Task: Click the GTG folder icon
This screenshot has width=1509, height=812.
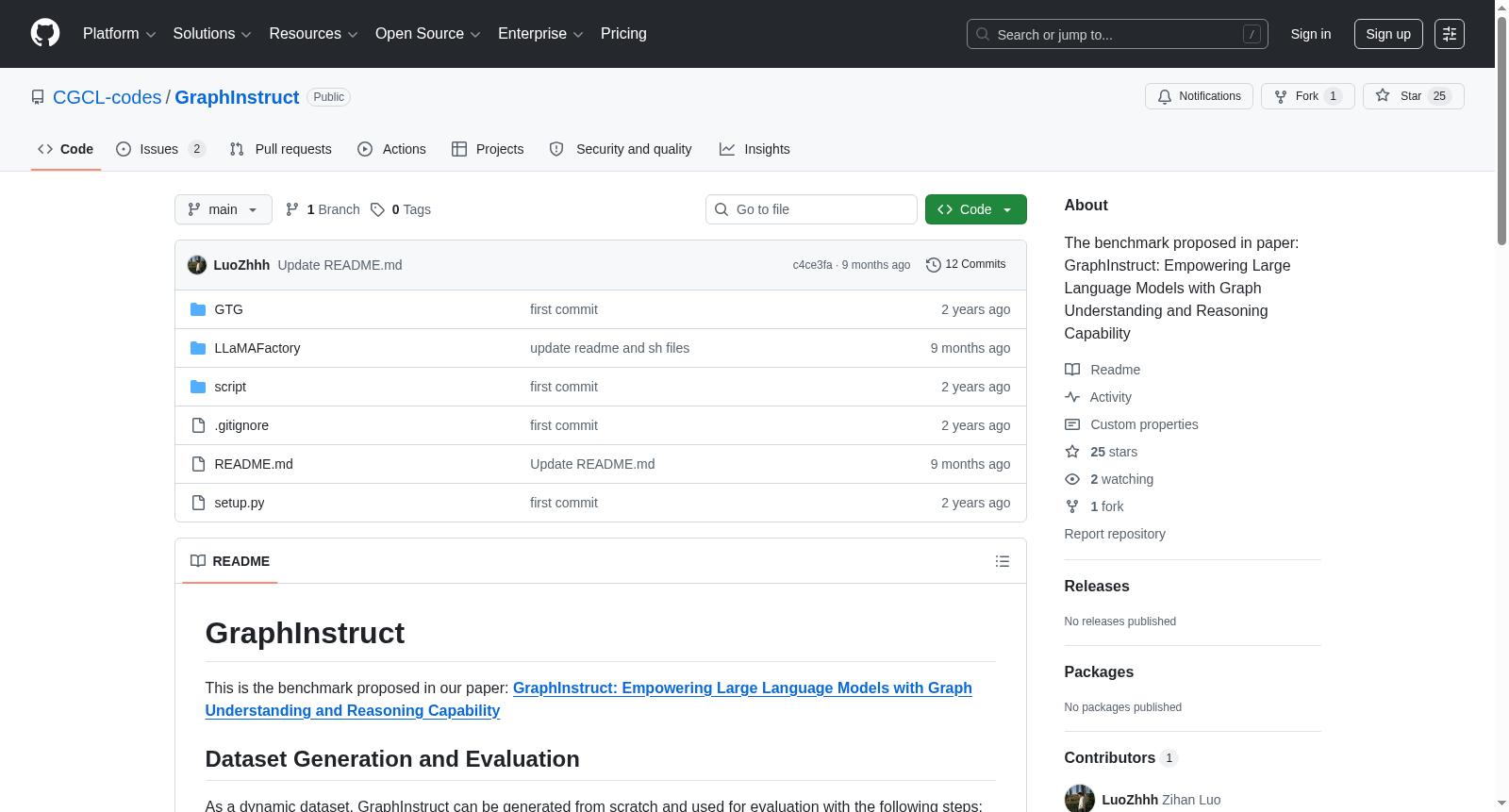Action: (198, 309)
